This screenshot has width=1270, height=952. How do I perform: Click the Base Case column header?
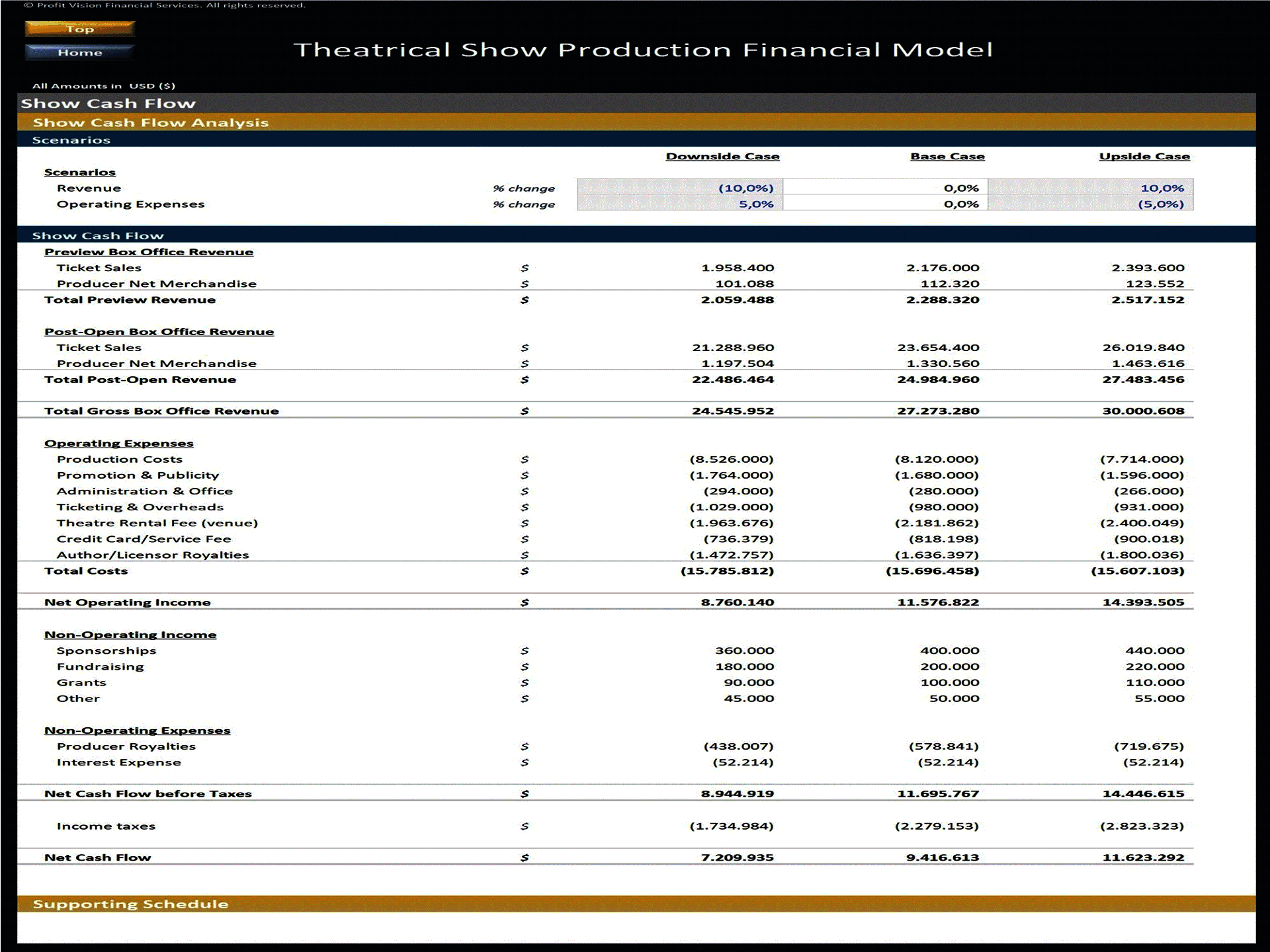(x=947, y=156)
